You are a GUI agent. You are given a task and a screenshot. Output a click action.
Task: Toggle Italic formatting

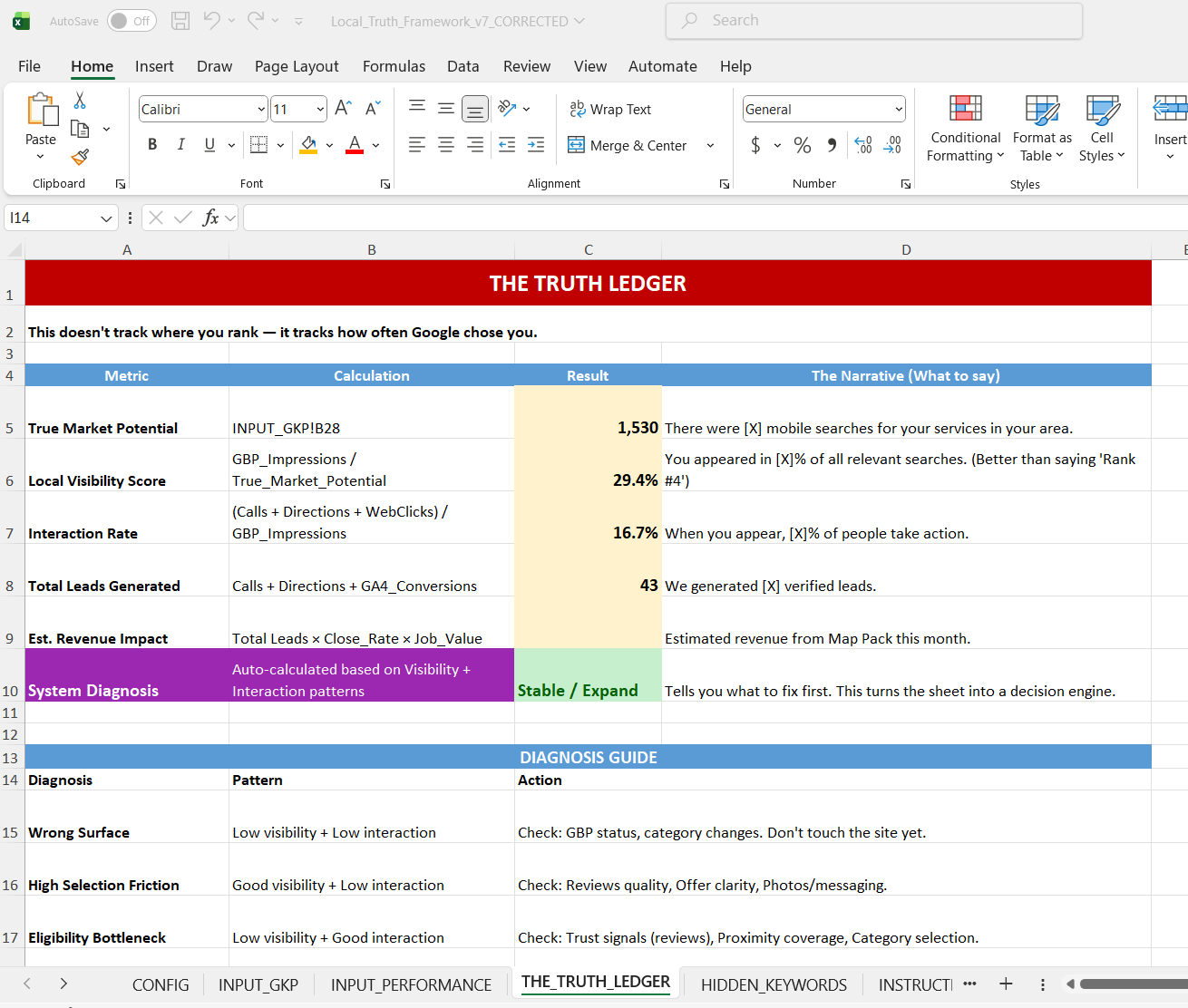[180, 145]
